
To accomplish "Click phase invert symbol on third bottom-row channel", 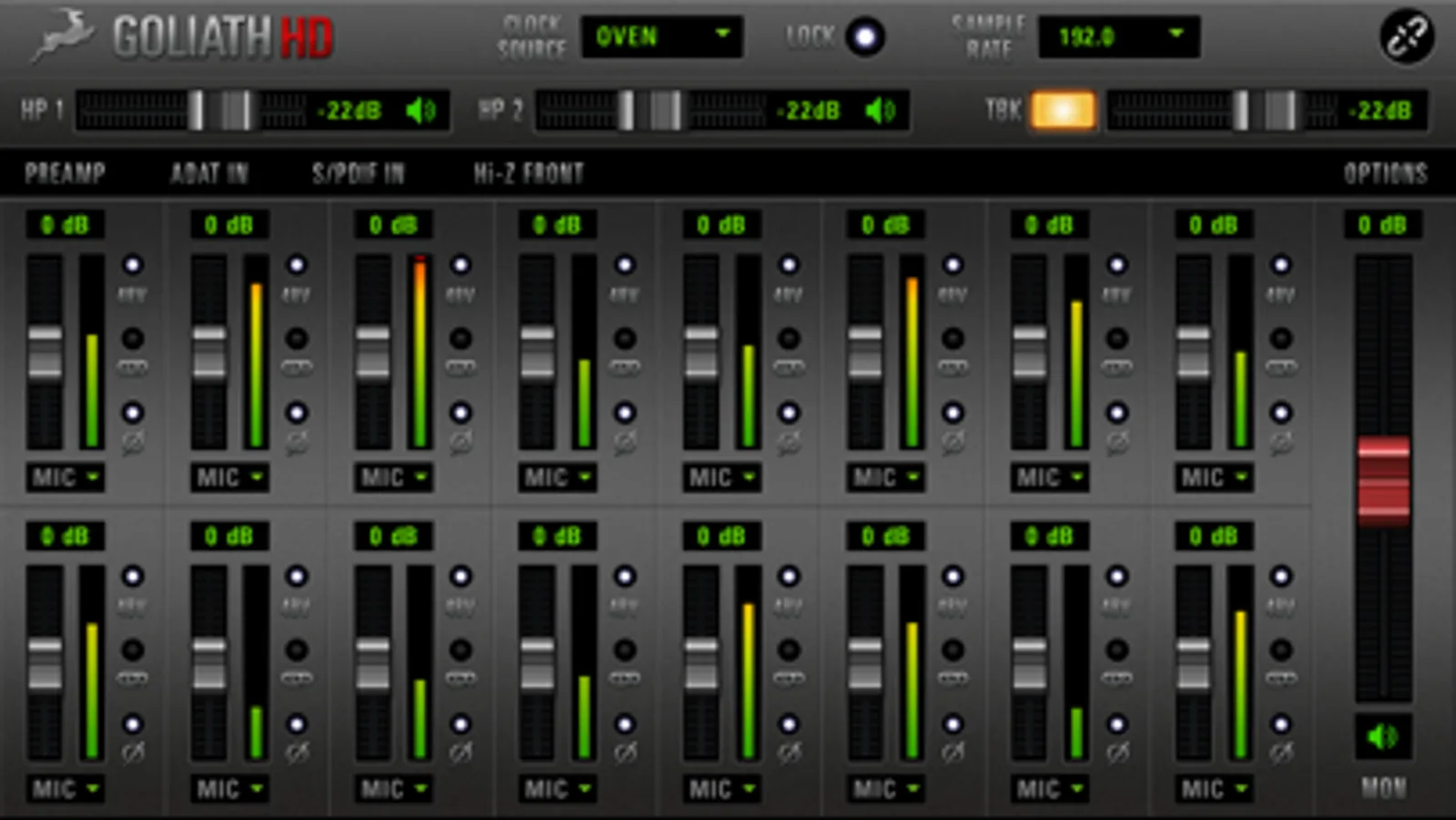I will pyautogui.click(x=461, y=753).
